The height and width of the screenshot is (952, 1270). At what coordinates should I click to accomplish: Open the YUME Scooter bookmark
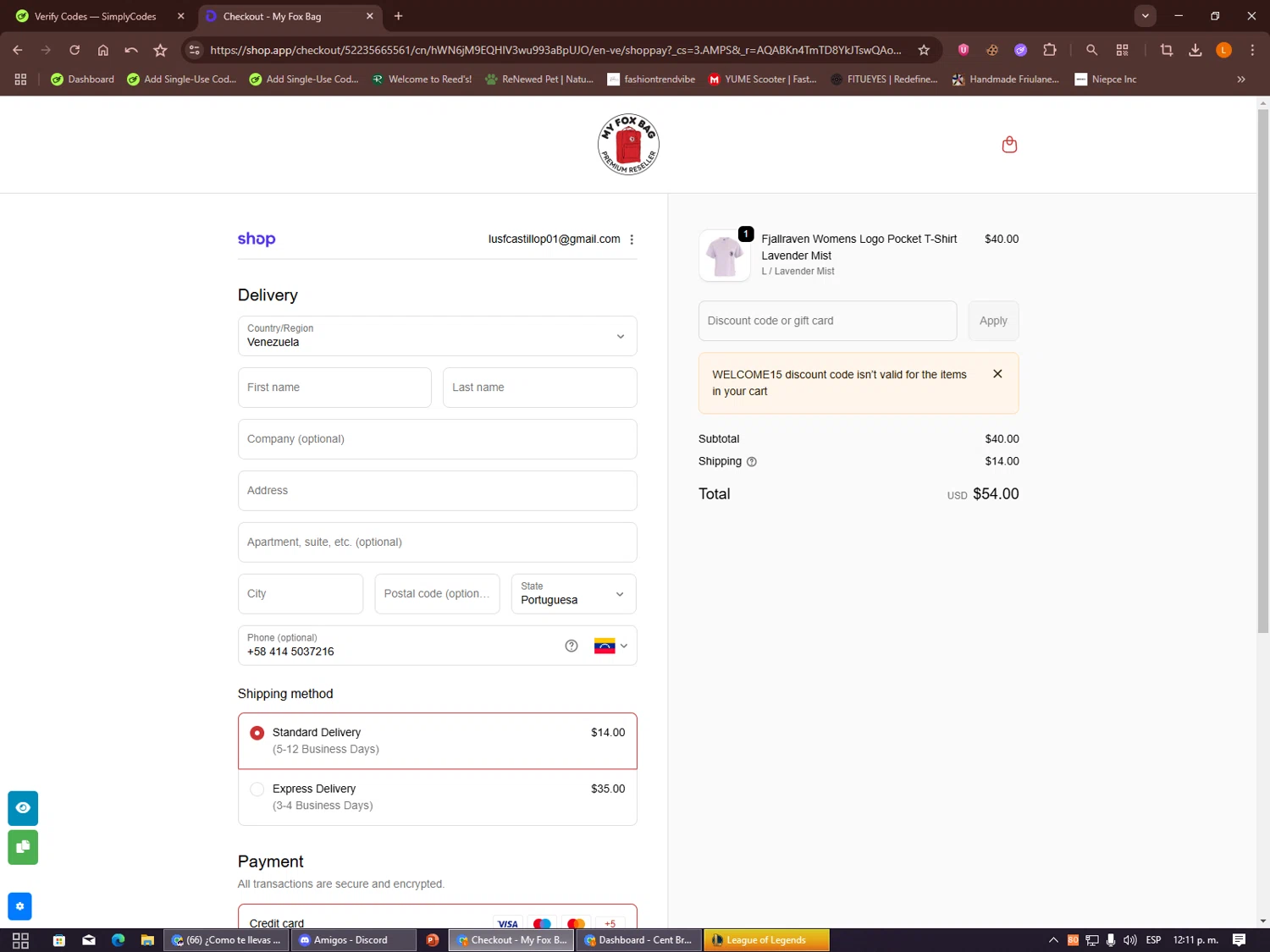(x=763, y=79)
